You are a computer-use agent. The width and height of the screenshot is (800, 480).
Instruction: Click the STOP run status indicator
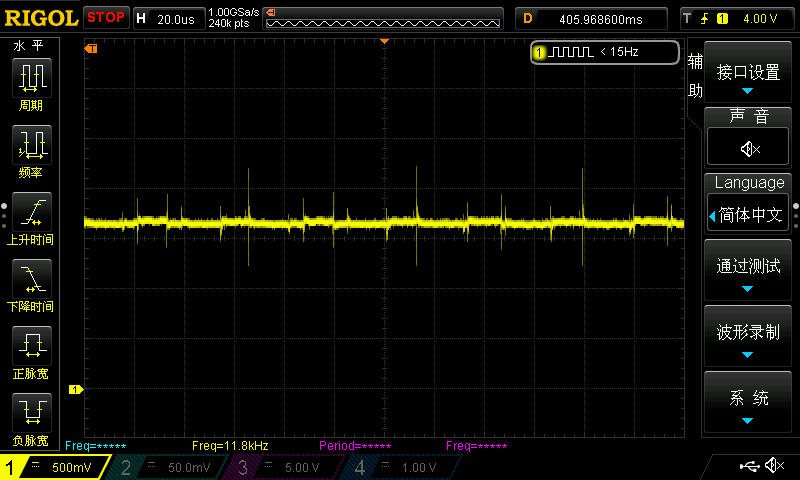tap(106, 17)
